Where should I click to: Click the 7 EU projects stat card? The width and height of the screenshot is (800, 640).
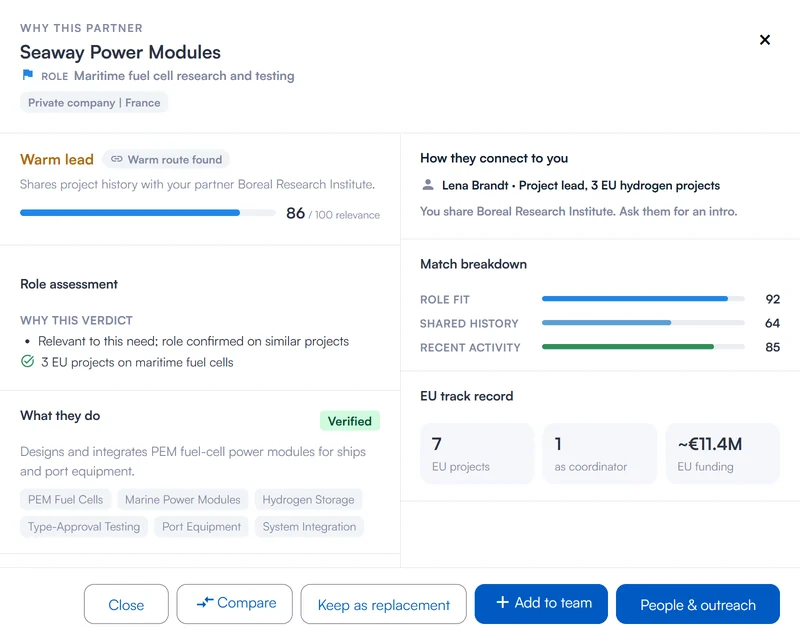click(x=477, y=453)
